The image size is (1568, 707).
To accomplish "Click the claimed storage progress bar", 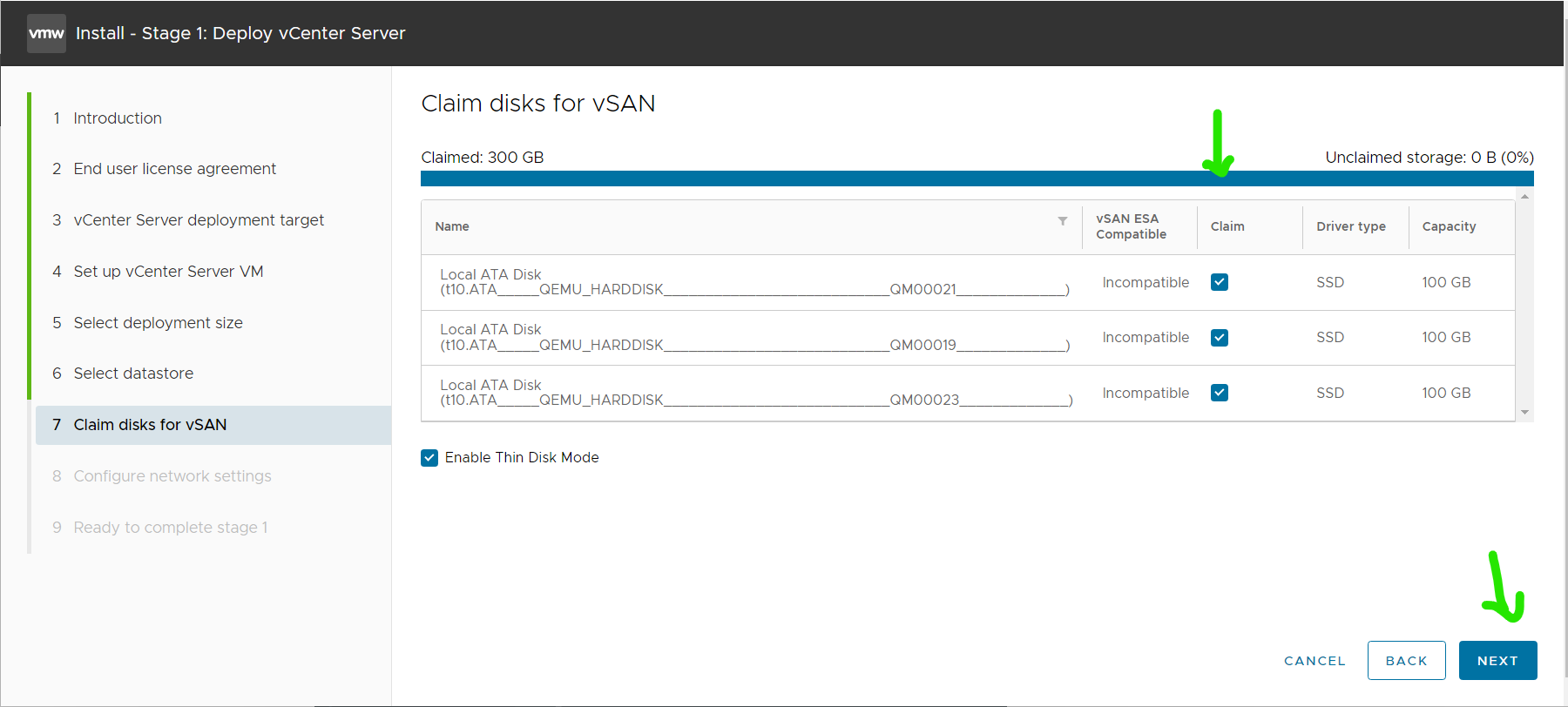I will point(977,178).
